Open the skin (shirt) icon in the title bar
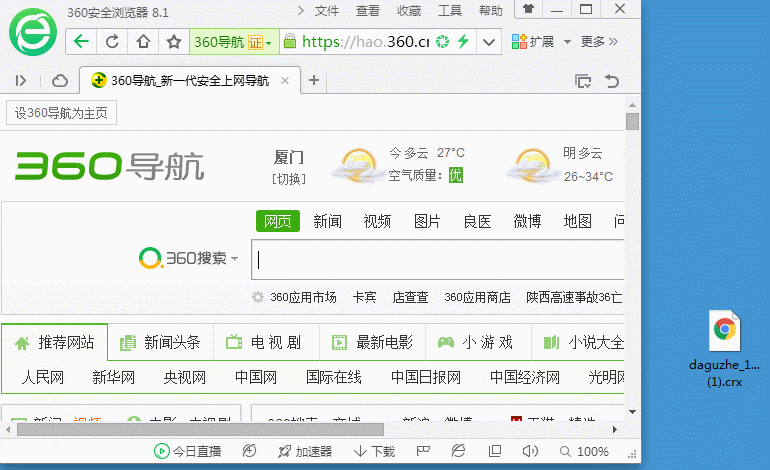This screenshot has width=770, height=470. tap(528, 10)
